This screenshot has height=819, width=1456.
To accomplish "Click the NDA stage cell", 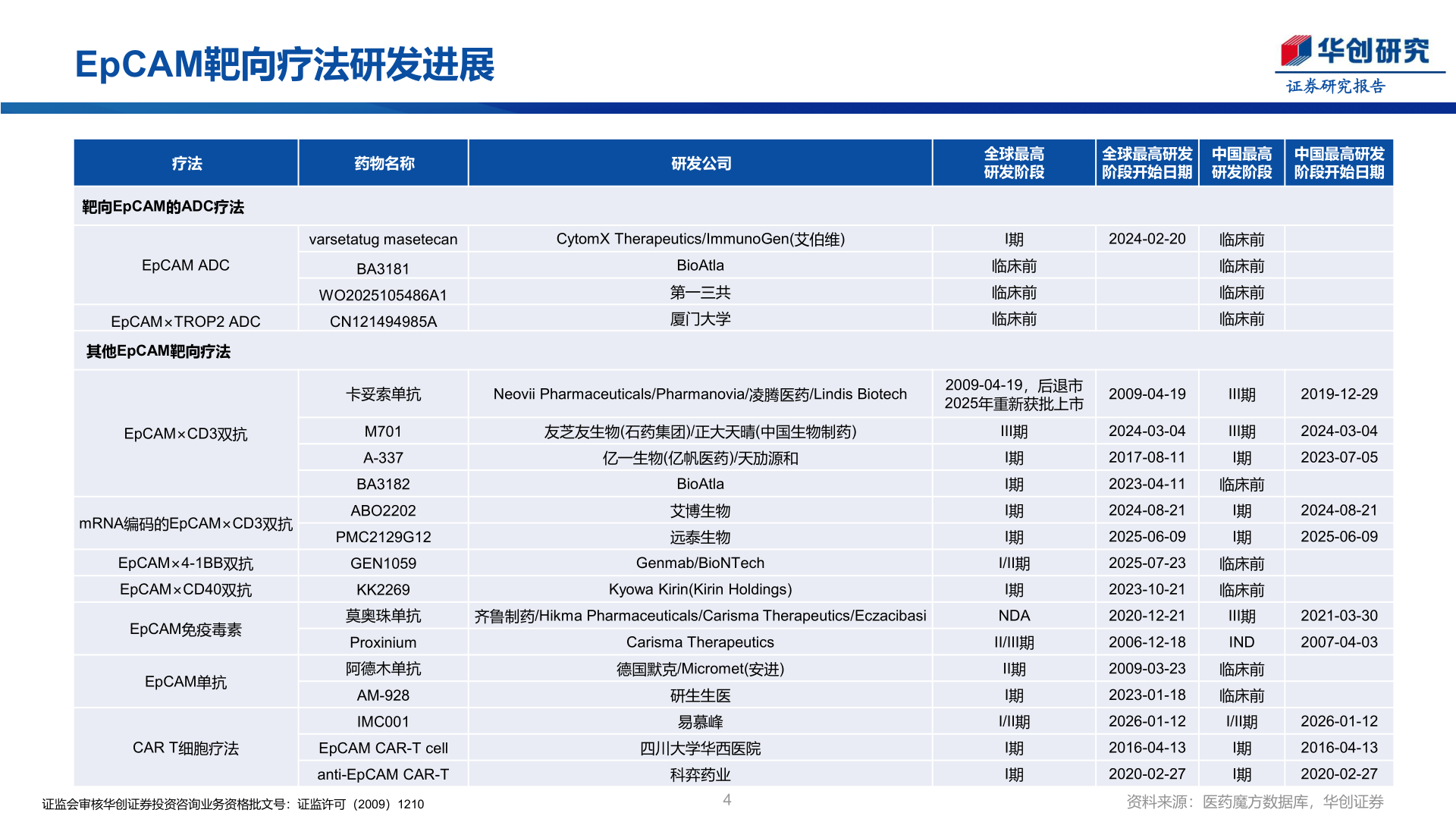I will pos(1014,616).
